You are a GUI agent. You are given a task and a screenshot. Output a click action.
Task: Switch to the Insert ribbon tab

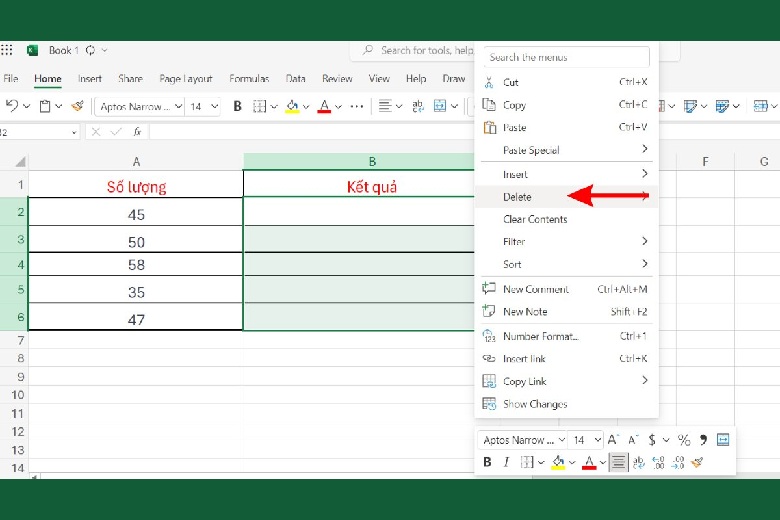(x=90, y=79)
